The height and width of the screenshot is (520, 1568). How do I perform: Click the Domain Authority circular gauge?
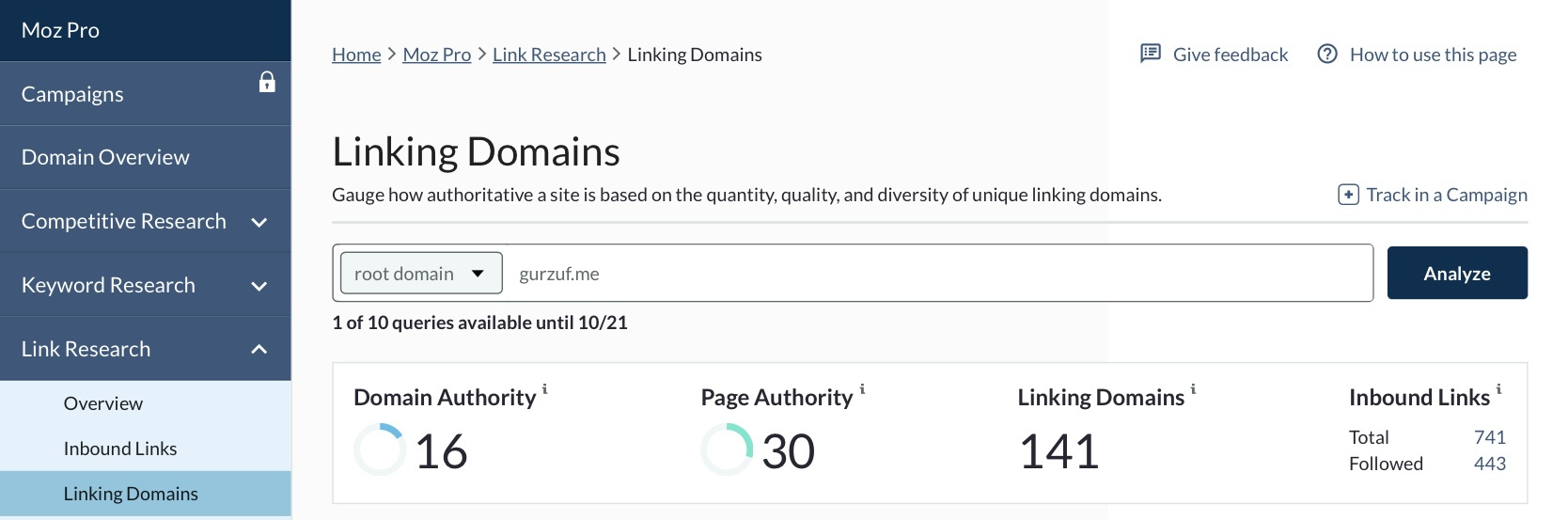pyautogui.click(x=380, y=449)
